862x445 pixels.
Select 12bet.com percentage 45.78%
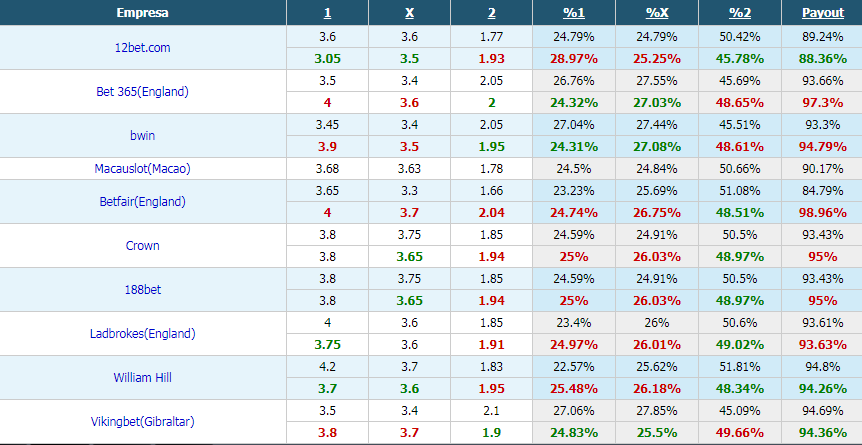pos(739,59)
